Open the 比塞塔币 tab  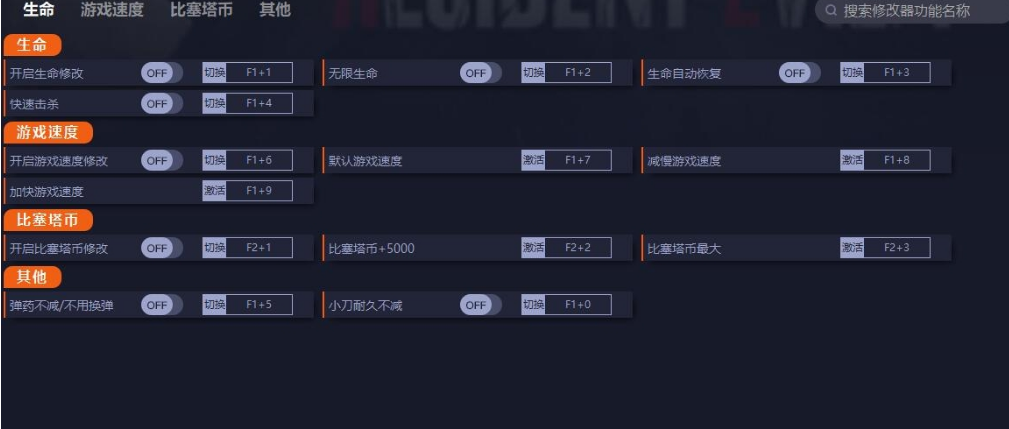[x=201, y=11]
